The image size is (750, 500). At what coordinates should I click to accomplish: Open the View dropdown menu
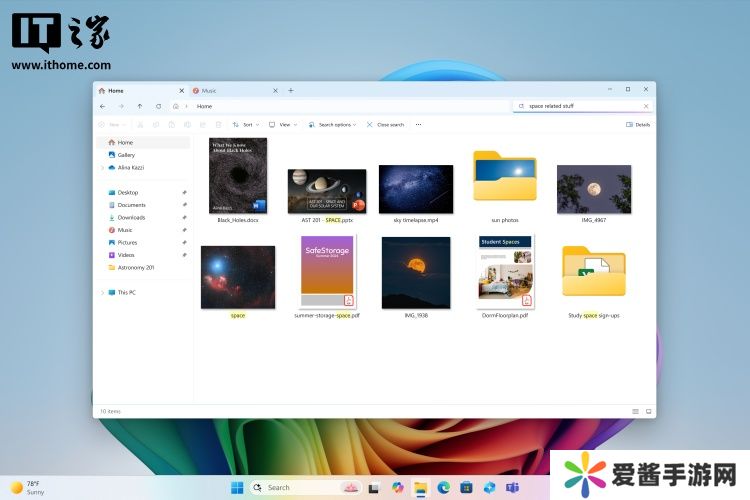click(284, 125)
